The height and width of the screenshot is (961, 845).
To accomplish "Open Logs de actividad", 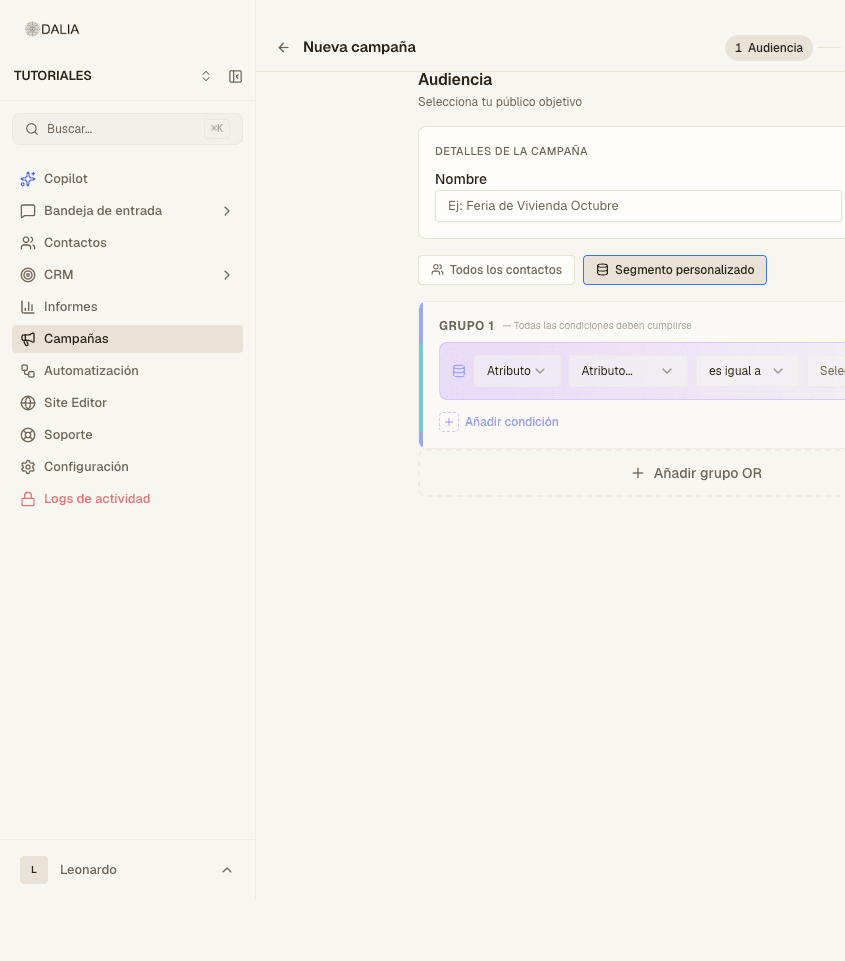I will [x=127, y=499].
